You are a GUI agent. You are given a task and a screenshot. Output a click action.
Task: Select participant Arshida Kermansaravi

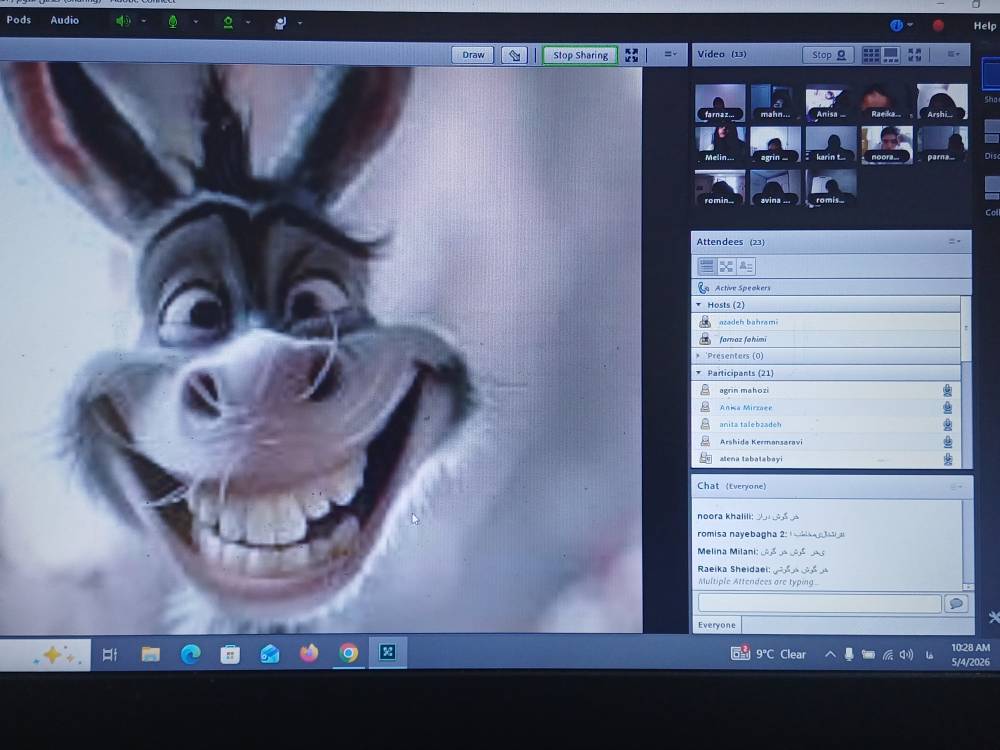tap(827, 441)
